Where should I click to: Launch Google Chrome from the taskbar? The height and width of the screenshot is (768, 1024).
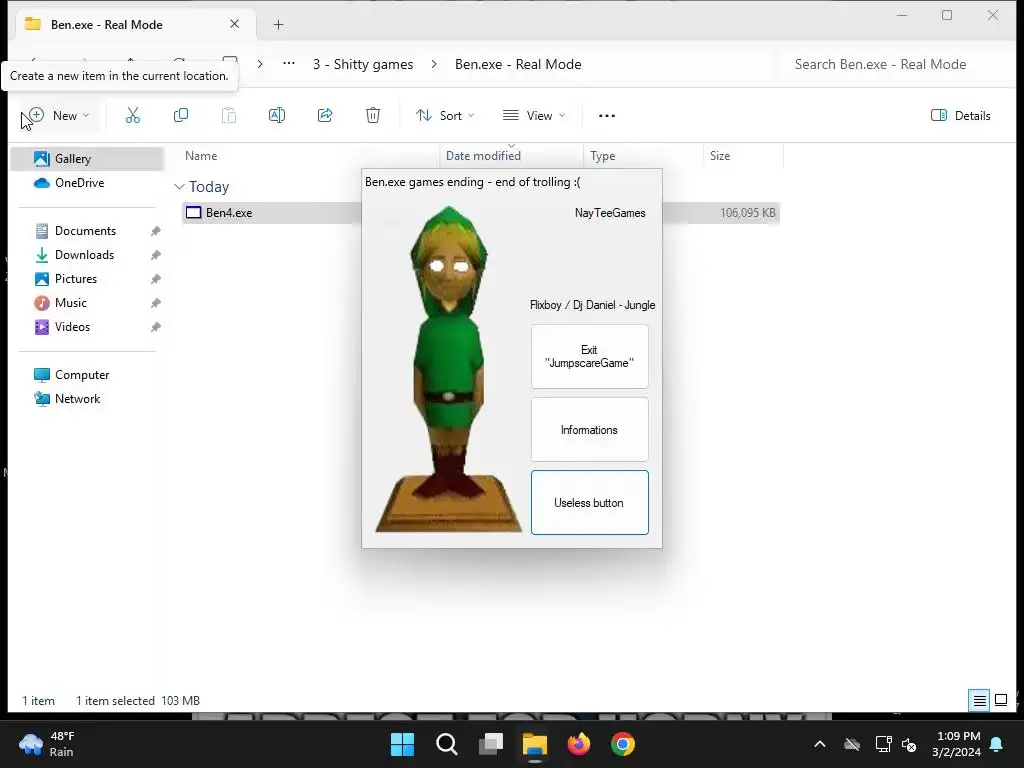[x=623, y=744]
